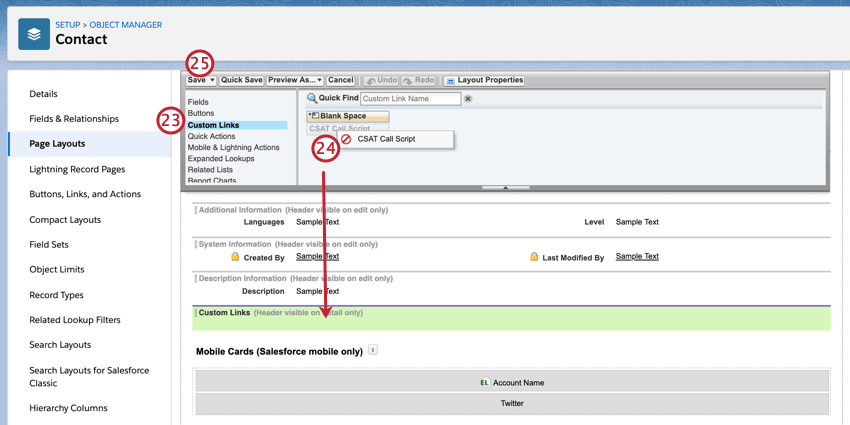Click the Quick Save button
Screen dimensions: 850x425
tap(242, 80)
